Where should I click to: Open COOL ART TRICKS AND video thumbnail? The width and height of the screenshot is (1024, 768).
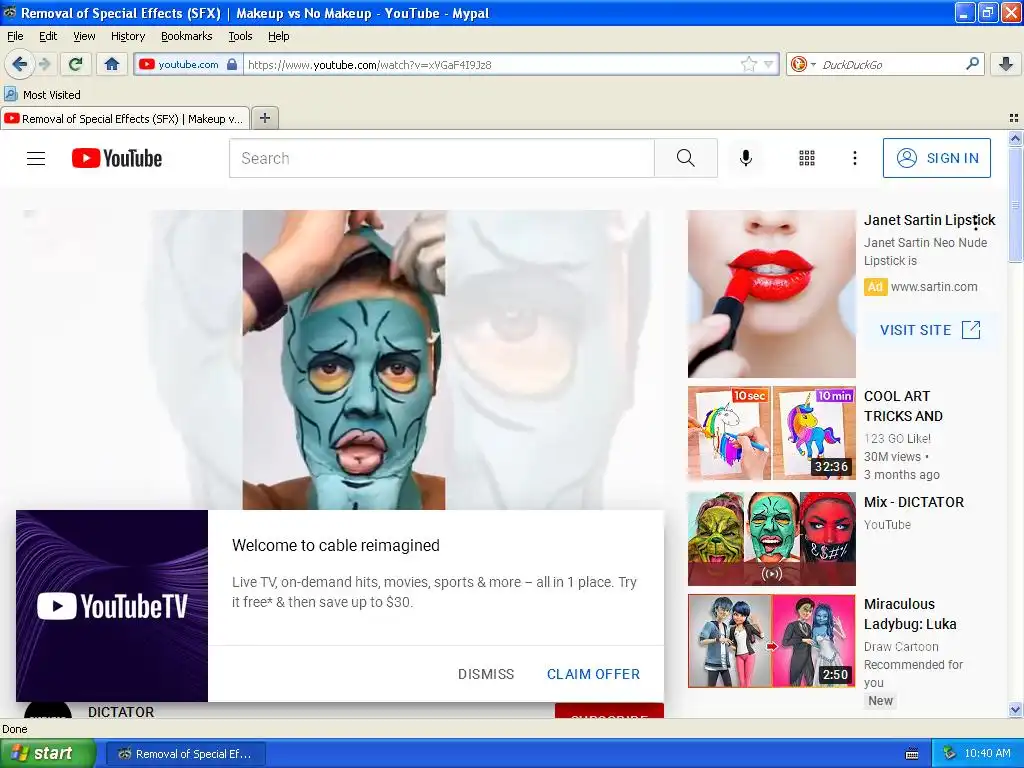coord(771,433)
